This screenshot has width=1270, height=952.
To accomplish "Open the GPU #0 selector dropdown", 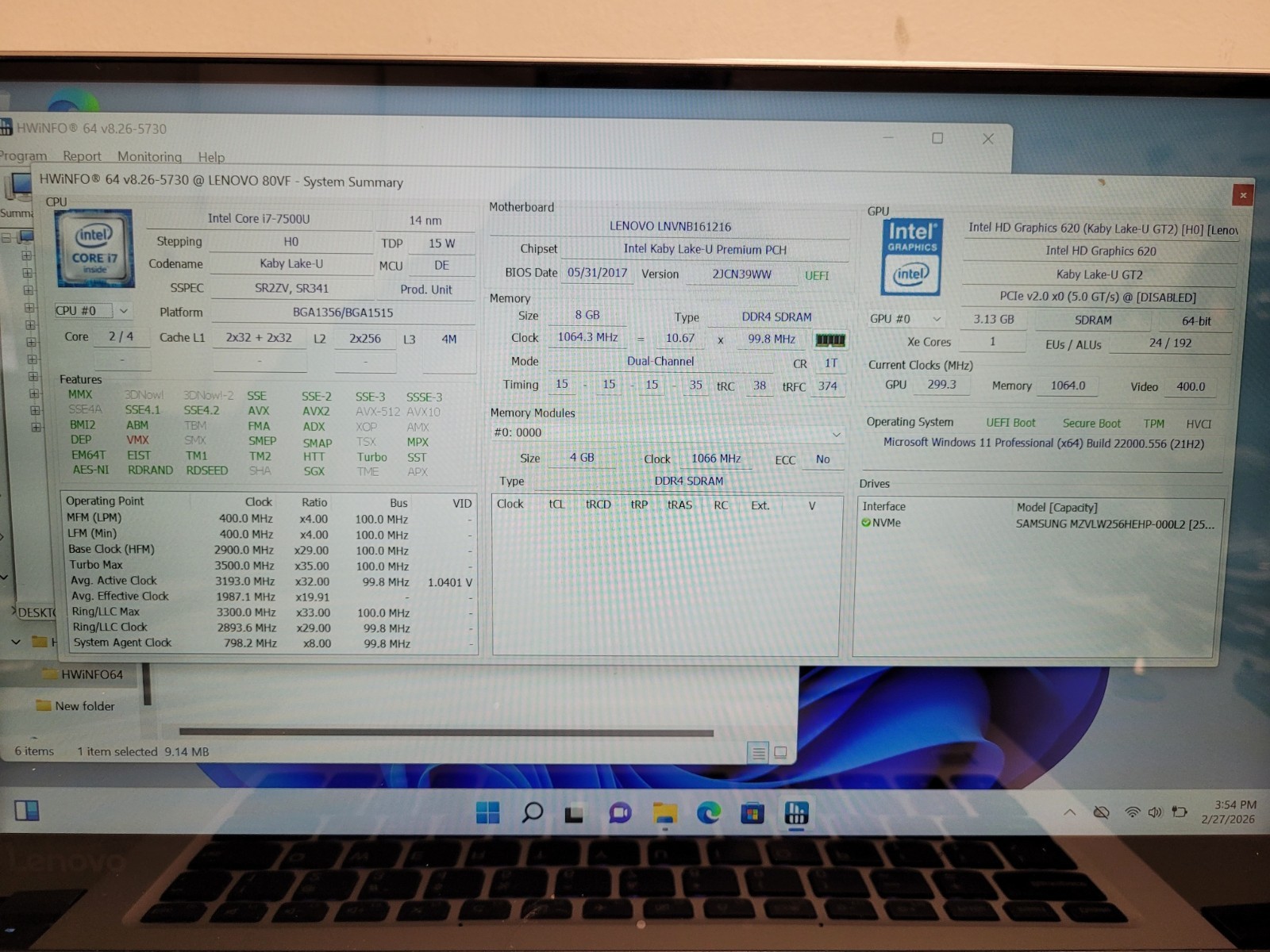I will [x=906, y=319].
